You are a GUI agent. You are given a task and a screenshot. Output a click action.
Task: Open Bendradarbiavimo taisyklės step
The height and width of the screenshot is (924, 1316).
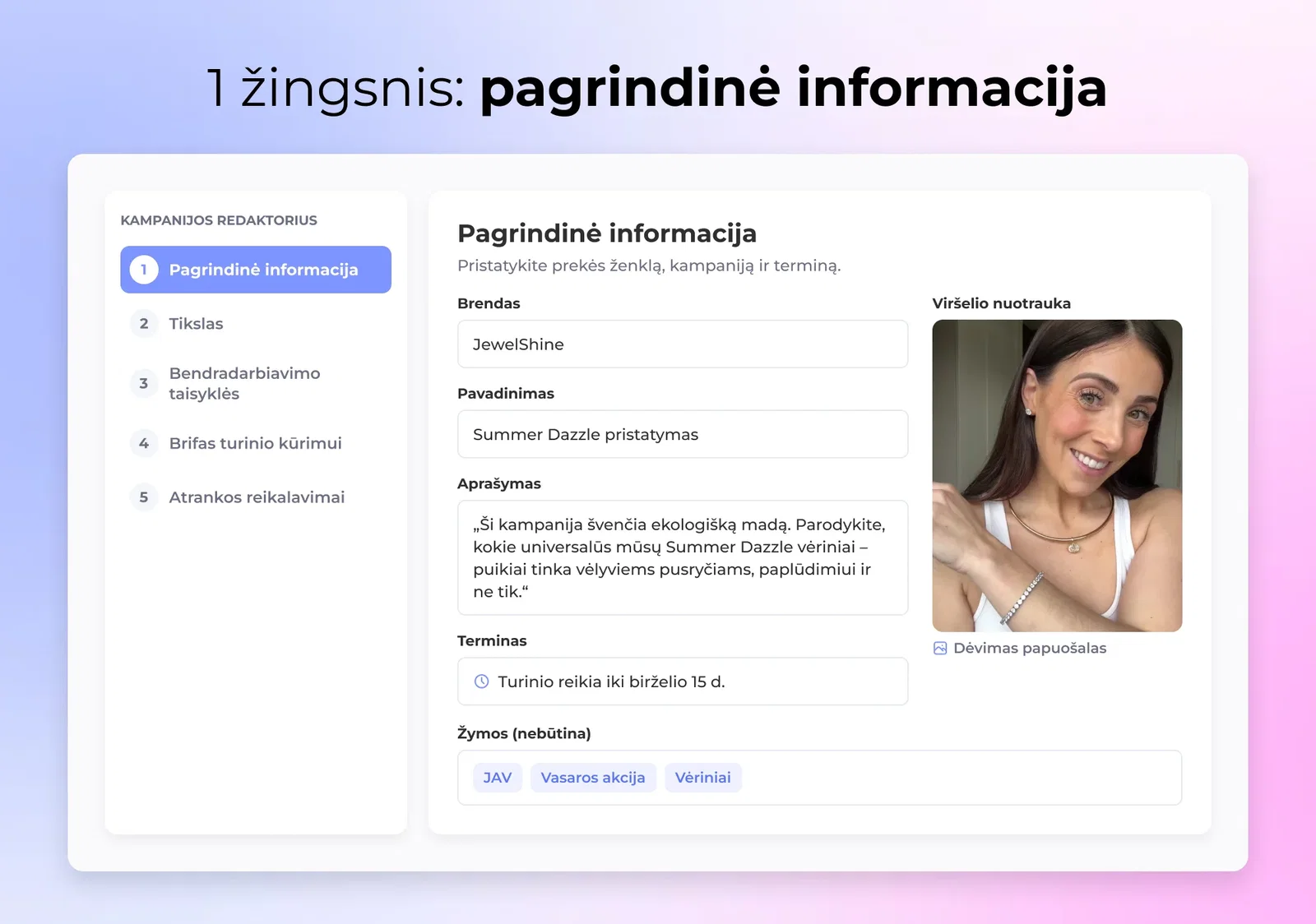tap(244, 383)
